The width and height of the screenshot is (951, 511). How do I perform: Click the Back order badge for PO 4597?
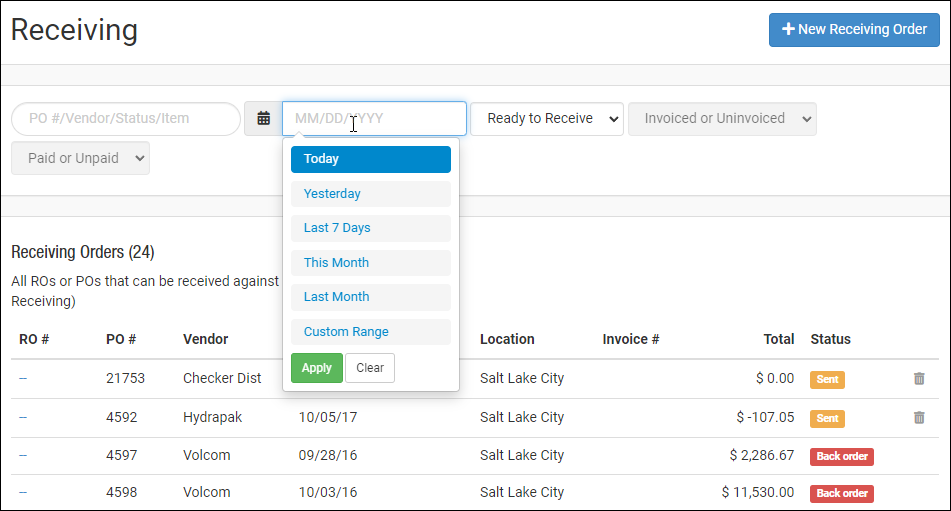point(841,456)
